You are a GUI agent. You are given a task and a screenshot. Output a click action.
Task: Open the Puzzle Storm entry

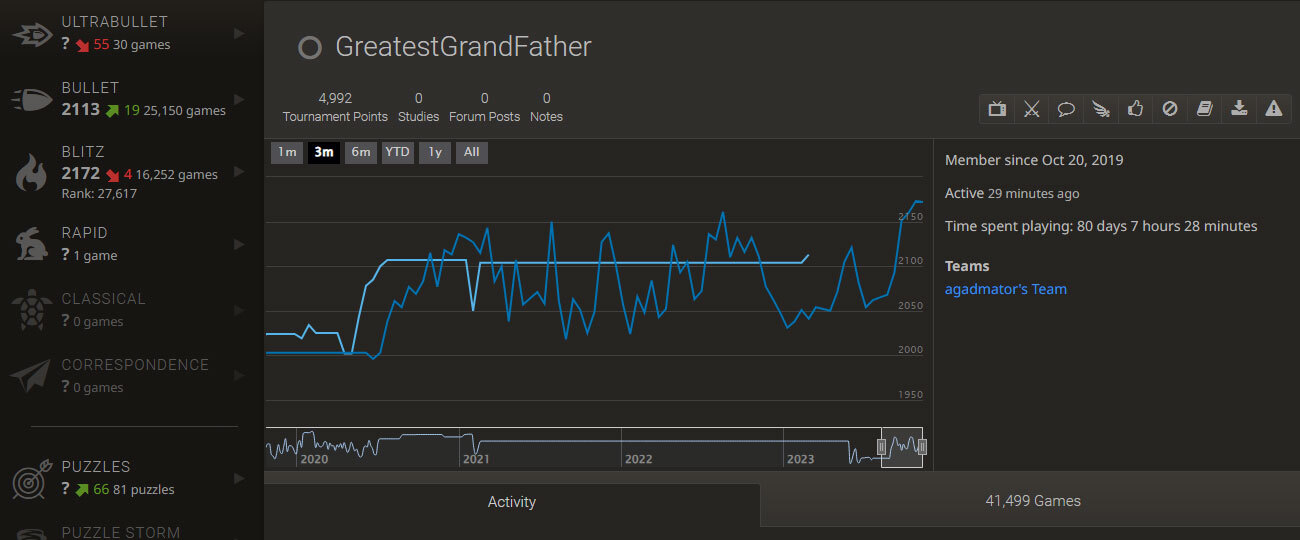point(120,532)
